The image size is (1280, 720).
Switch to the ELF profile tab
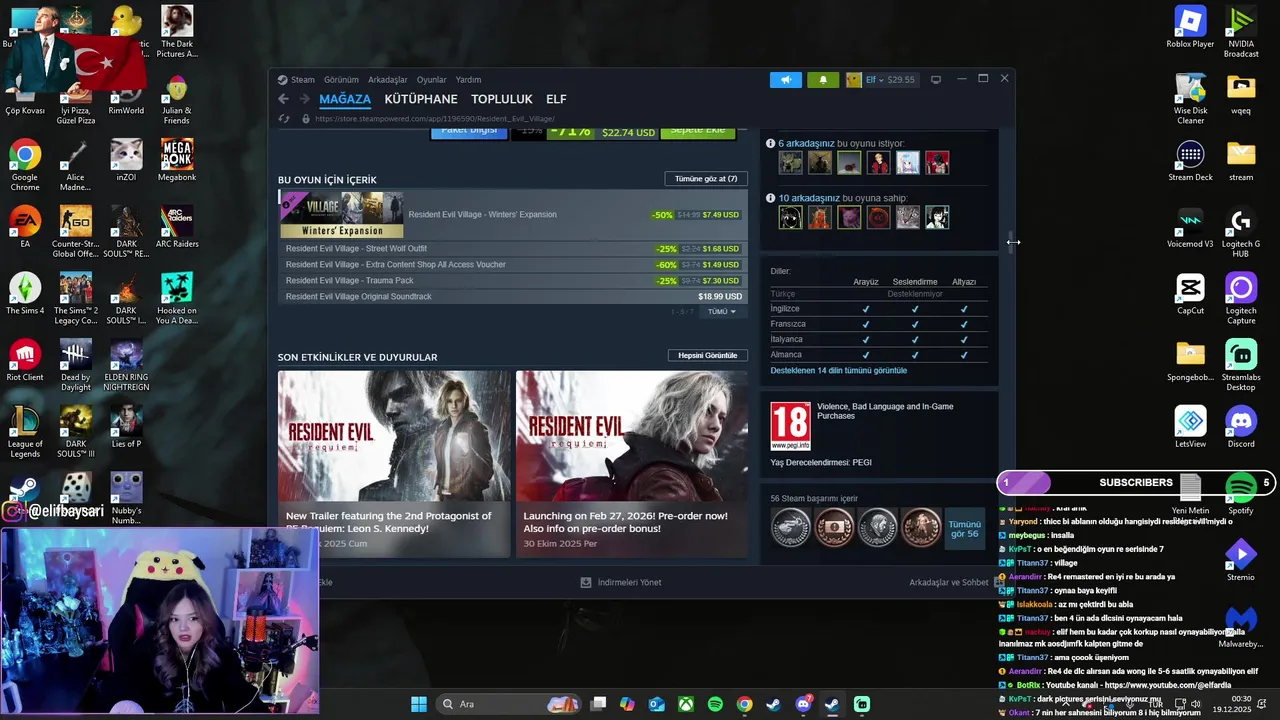[556, 99]
